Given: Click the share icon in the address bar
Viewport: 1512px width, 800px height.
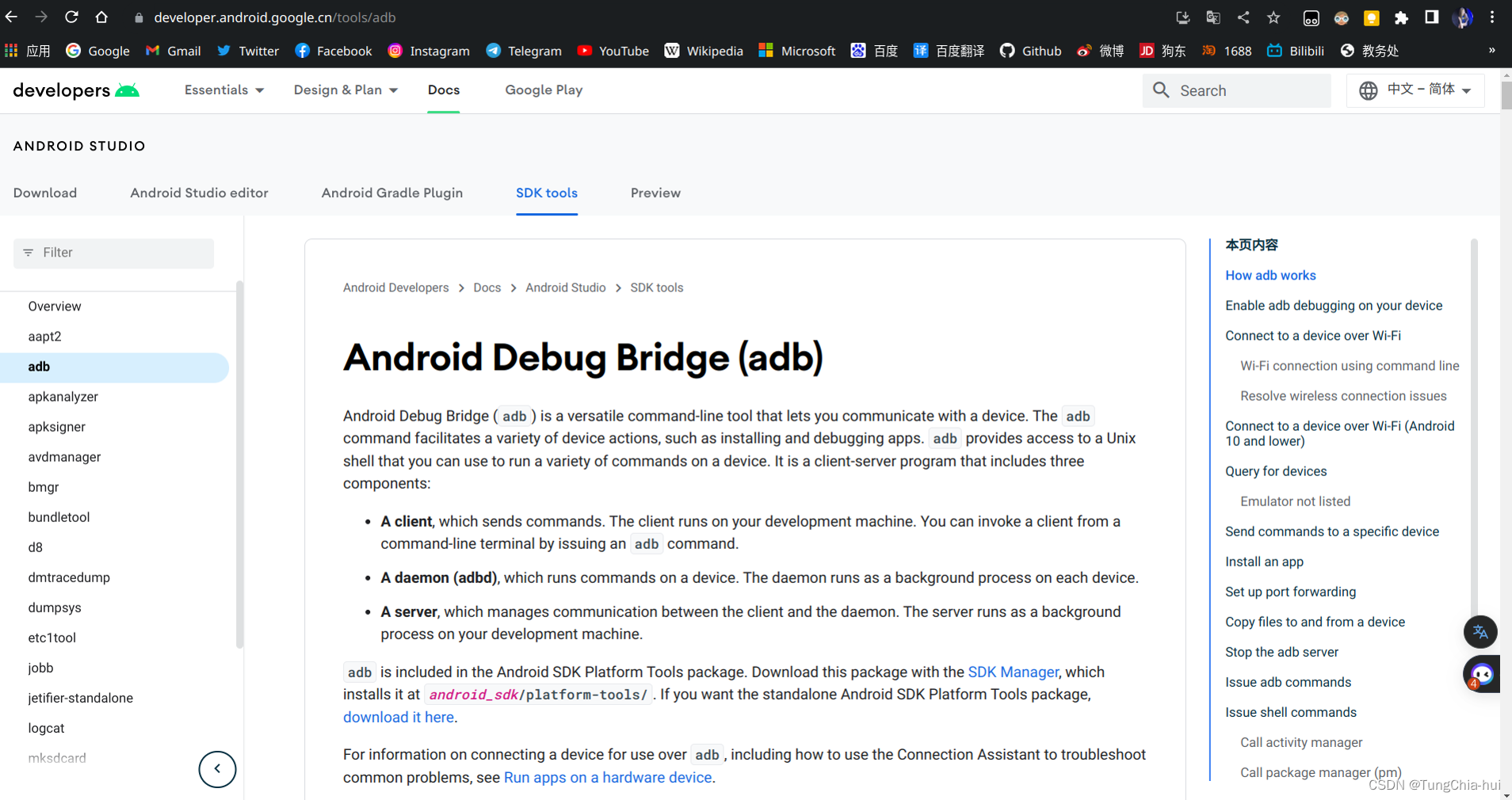Looking at the screenshot, I should [x=1243, y=17].
